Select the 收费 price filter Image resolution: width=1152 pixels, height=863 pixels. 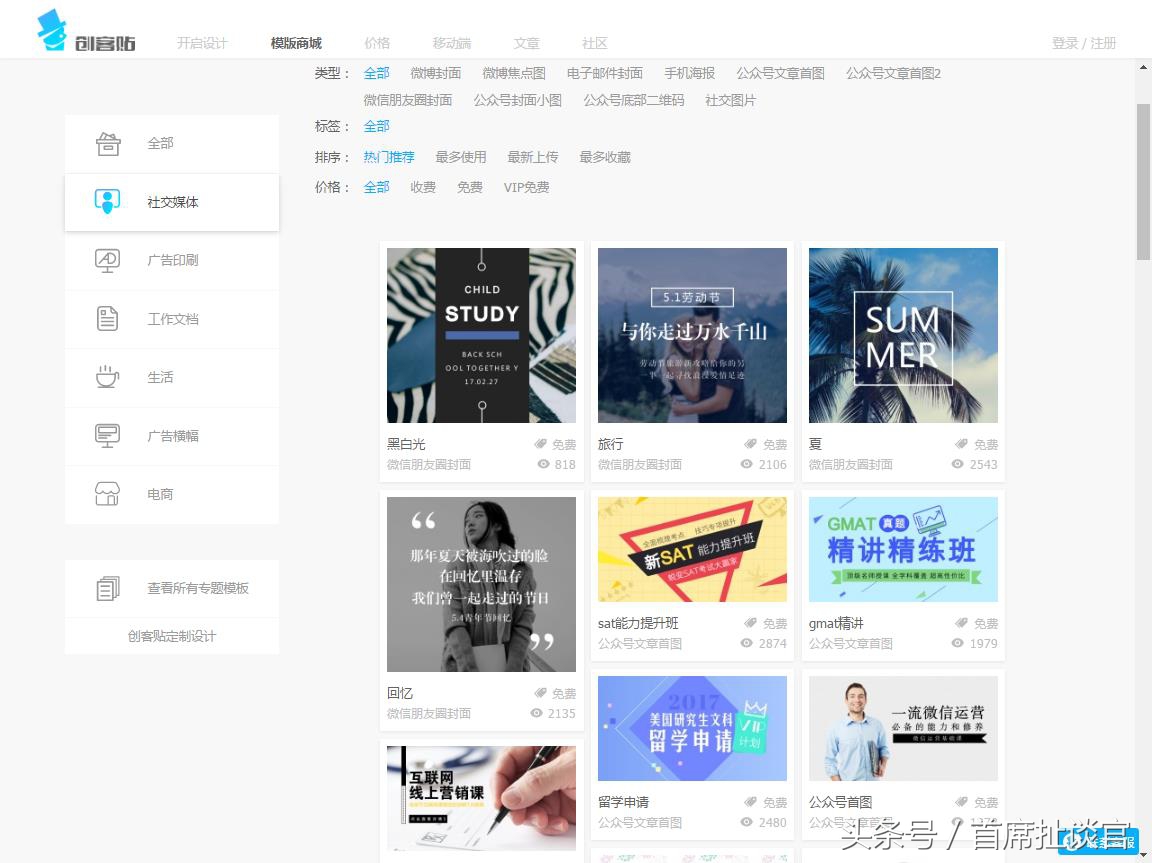(422, 187)
